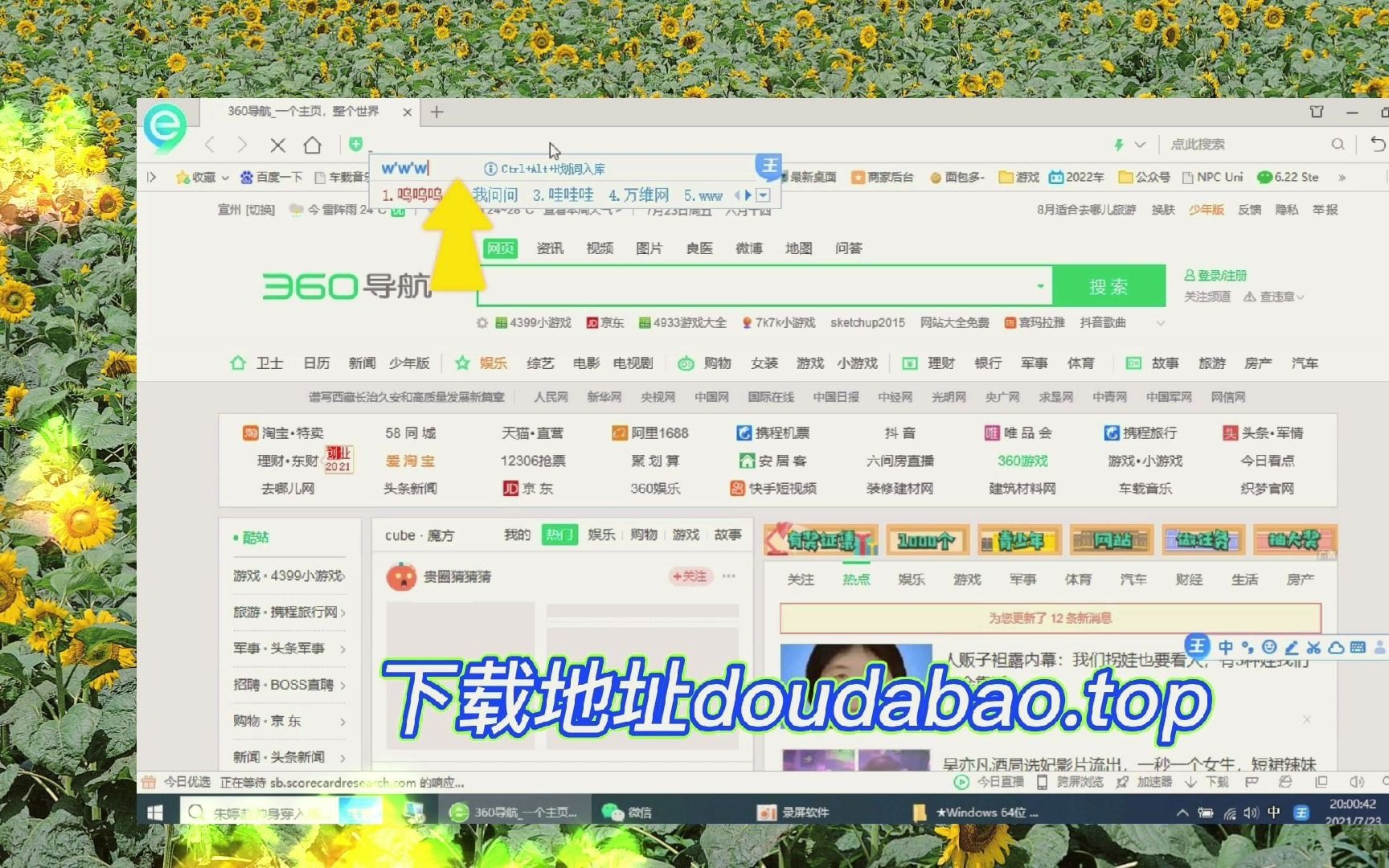Click the green 搜索 button
The image size is (1389, 868).
click(x=1109, y=286)
